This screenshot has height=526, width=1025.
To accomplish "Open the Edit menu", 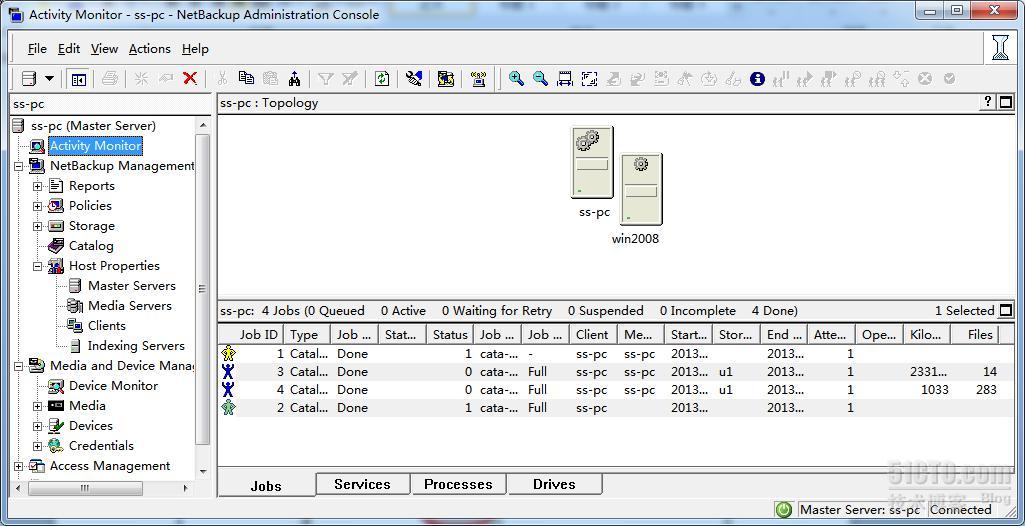I will 69,49.
